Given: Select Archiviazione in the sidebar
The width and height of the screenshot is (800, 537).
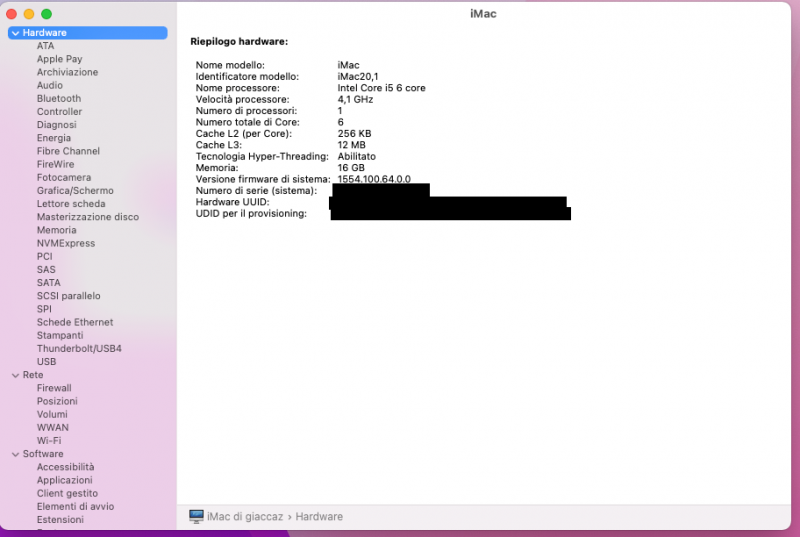Looking at the screenshot, I should click(67, 72).
